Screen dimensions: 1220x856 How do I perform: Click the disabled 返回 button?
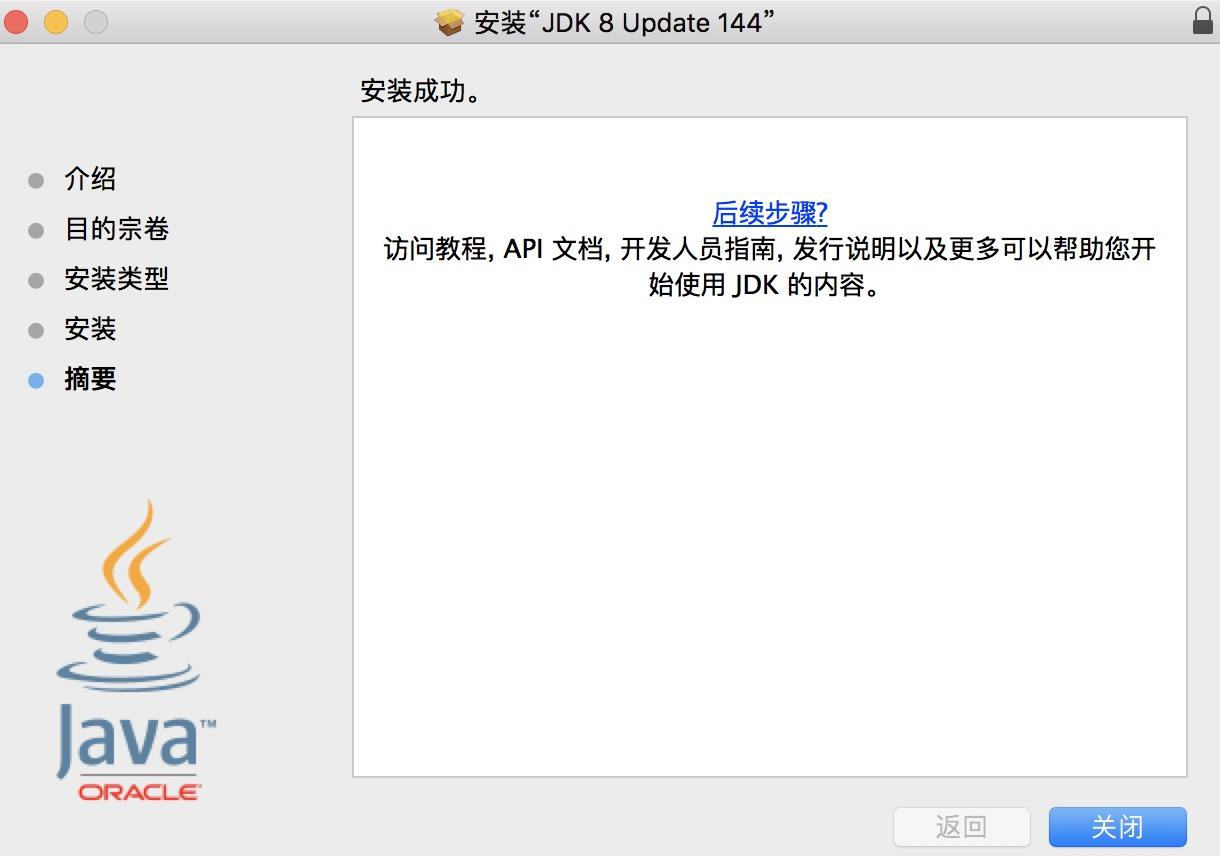pos(961,827)
